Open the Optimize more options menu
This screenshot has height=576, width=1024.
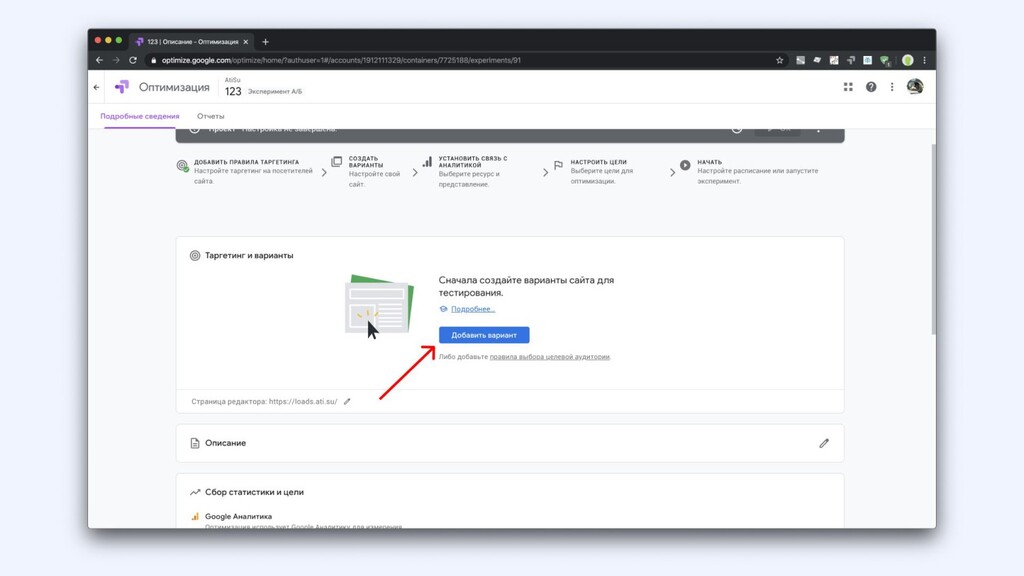tap(892, 87)
